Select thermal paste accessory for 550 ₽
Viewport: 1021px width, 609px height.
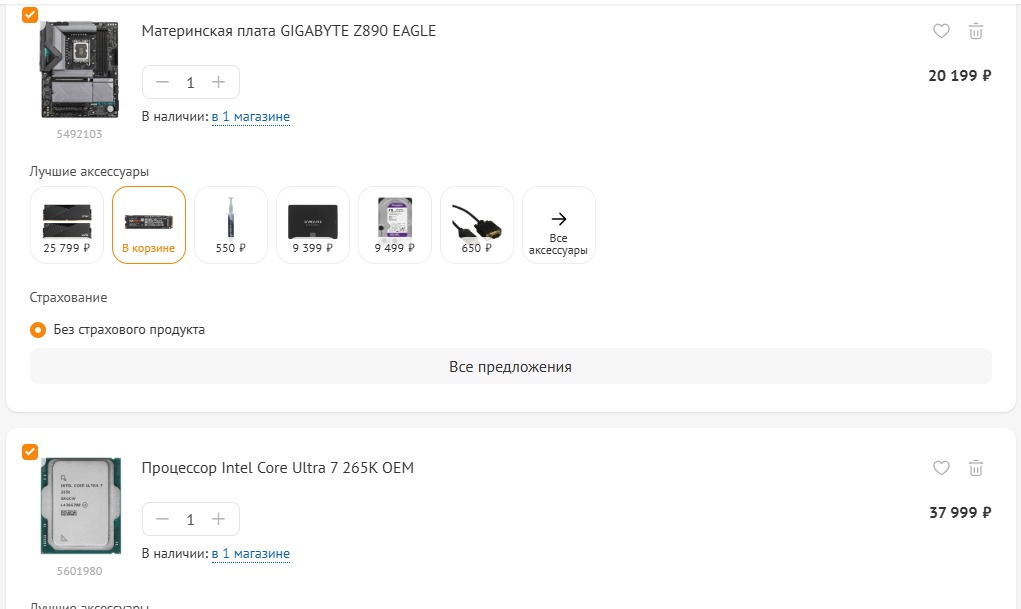231,225
